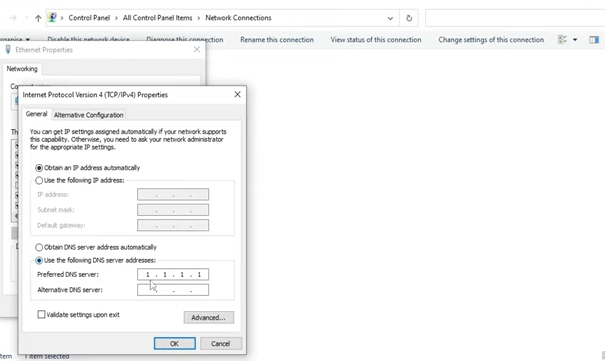Select Obtain DNS server address automatically

[96, 247]
